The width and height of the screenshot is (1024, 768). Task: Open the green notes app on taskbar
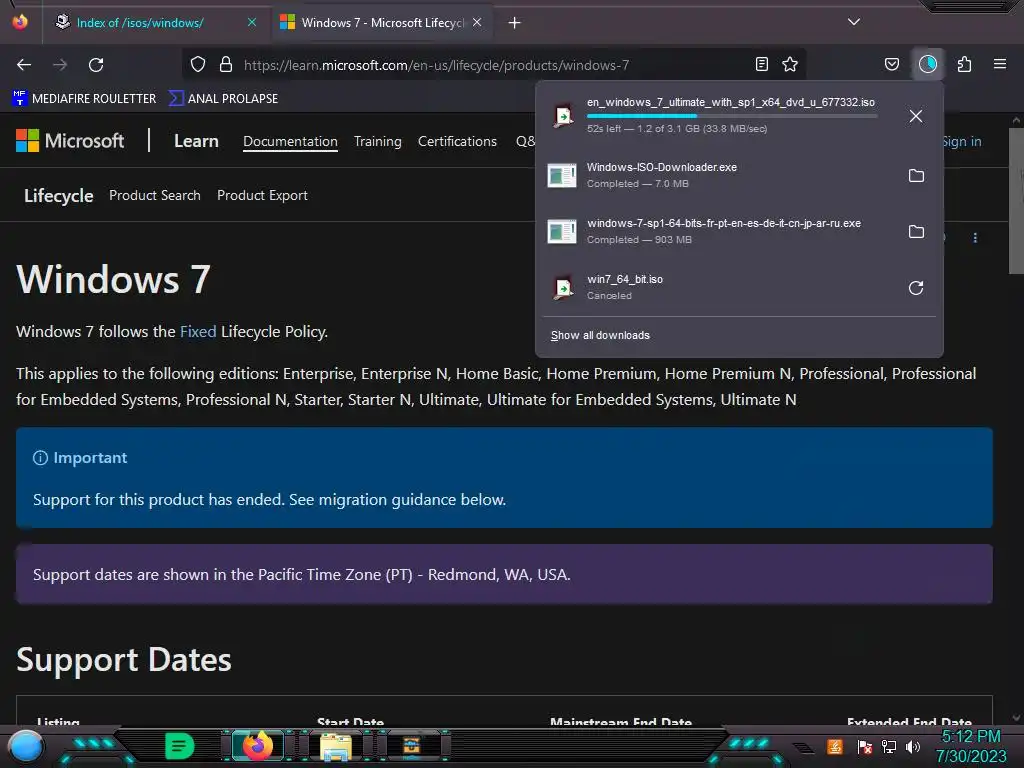(179, 746)
